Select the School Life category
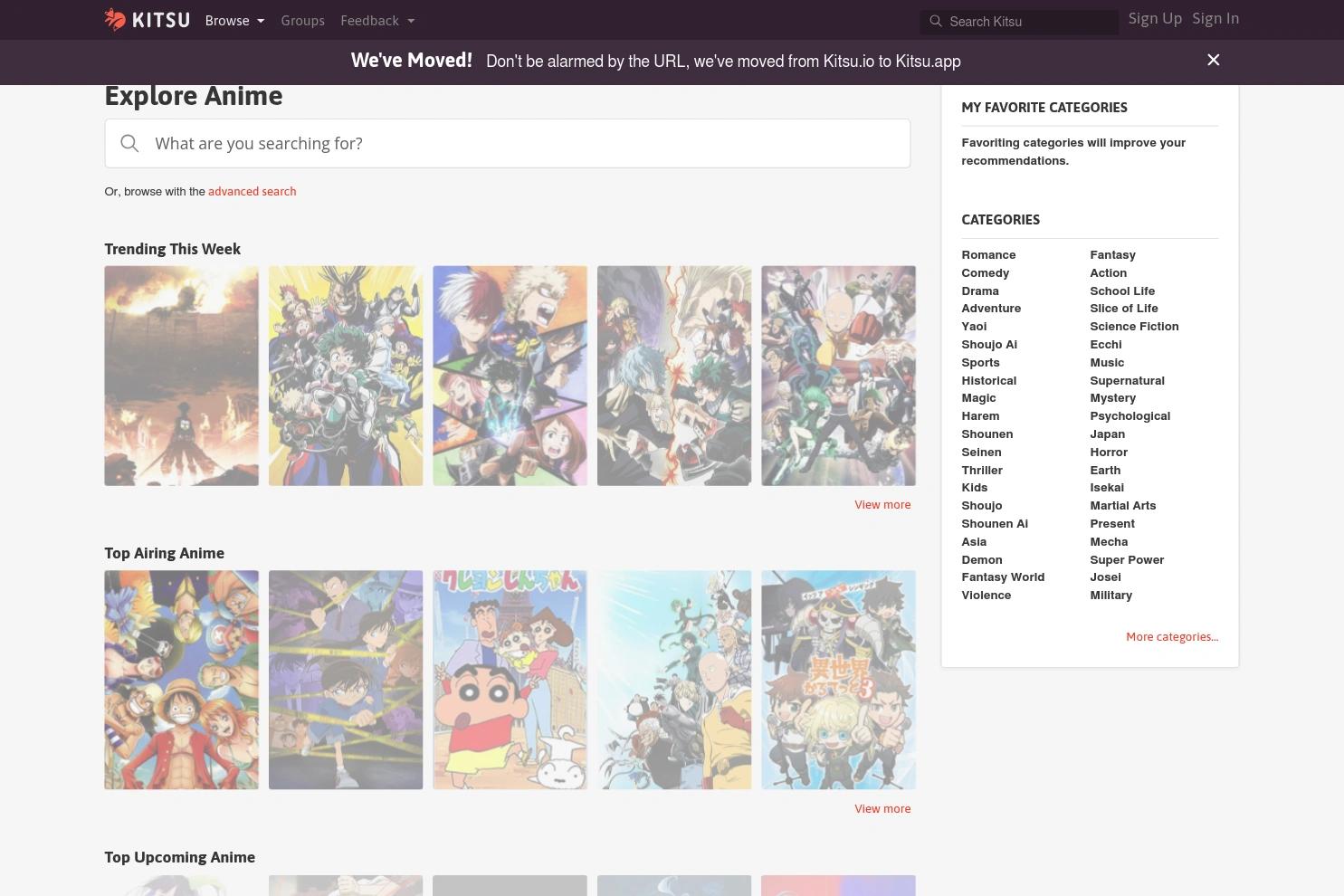Viewport: 1344px width, 896px height. pyautogui.click(x=1122, y=291)
